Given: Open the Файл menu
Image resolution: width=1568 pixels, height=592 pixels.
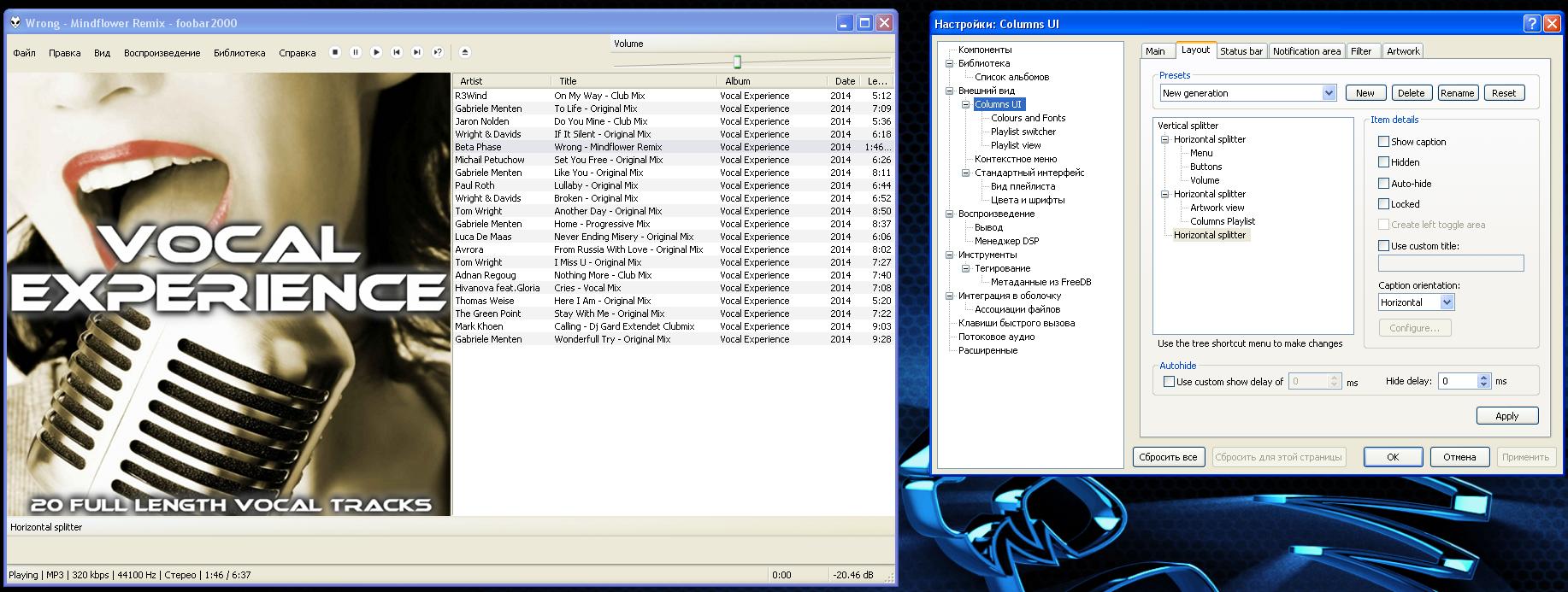Looking at the screenshot, I should [24, 53].
